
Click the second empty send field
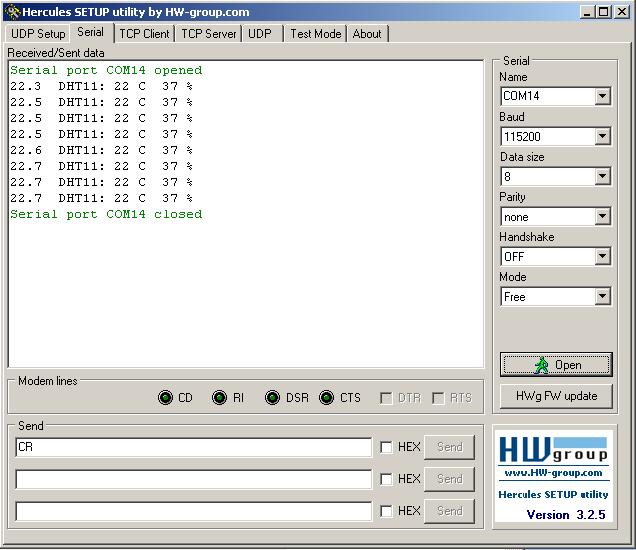coord(193,479)
